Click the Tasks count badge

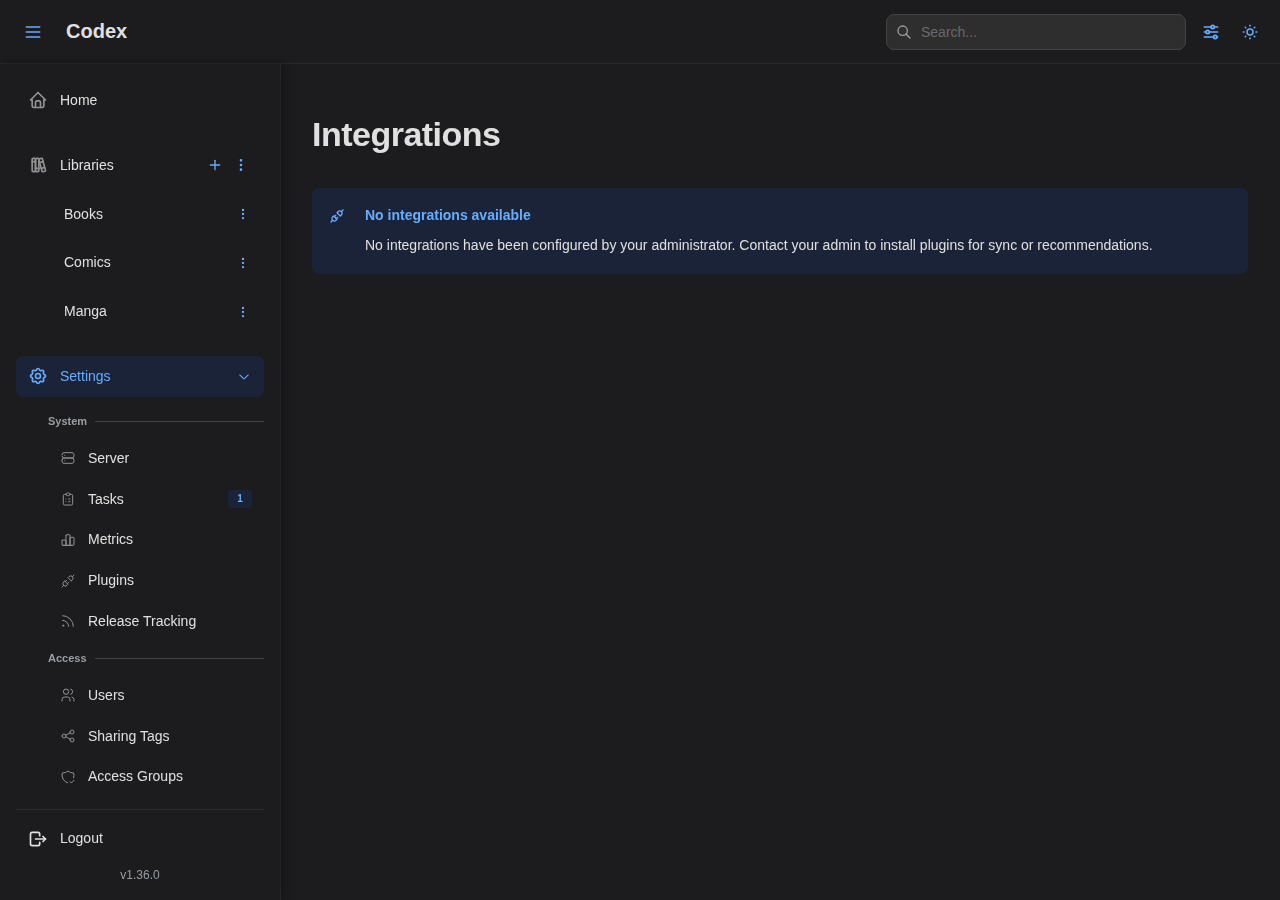(240, 499)
